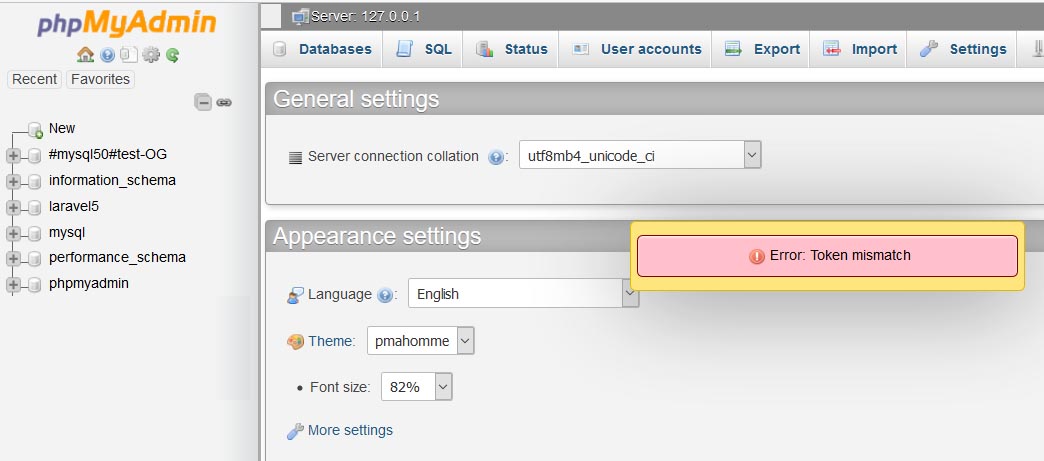Click the wrench icon beside More settings
The width and height of the screenshot is (1044, 461).
(295, 431)
